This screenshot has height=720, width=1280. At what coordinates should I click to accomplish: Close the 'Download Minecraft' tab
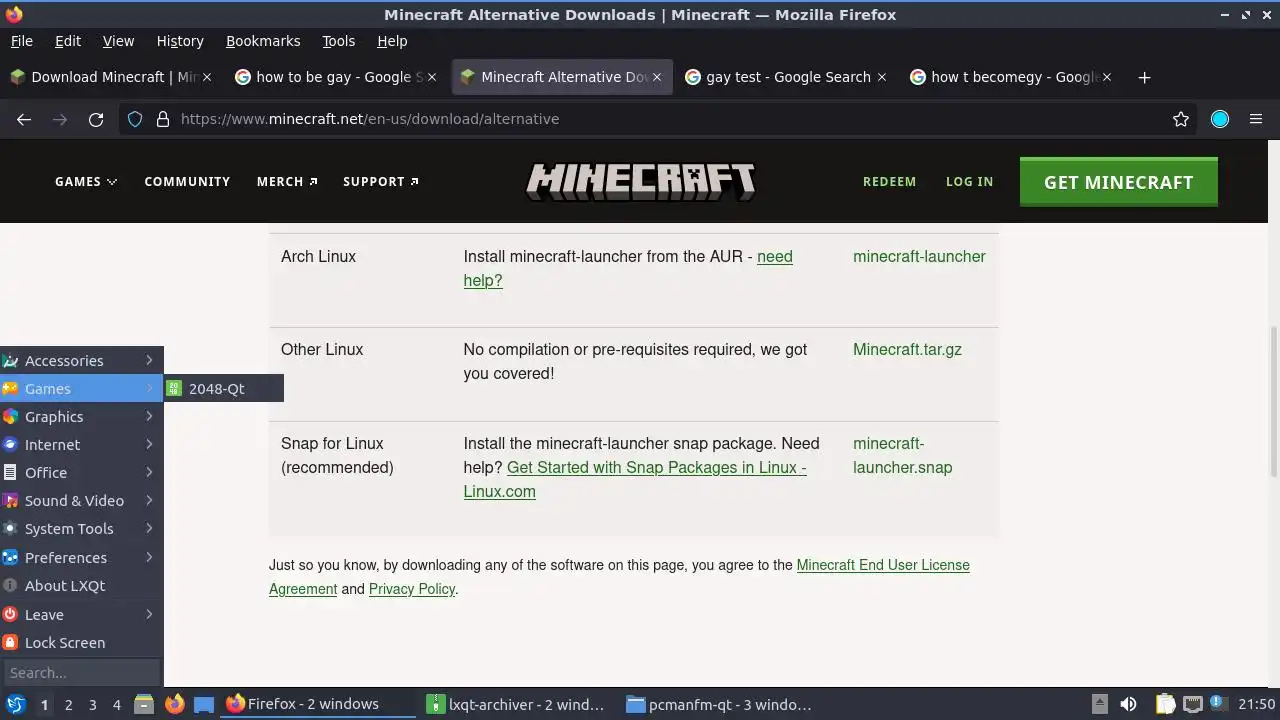tap(207, 77)
